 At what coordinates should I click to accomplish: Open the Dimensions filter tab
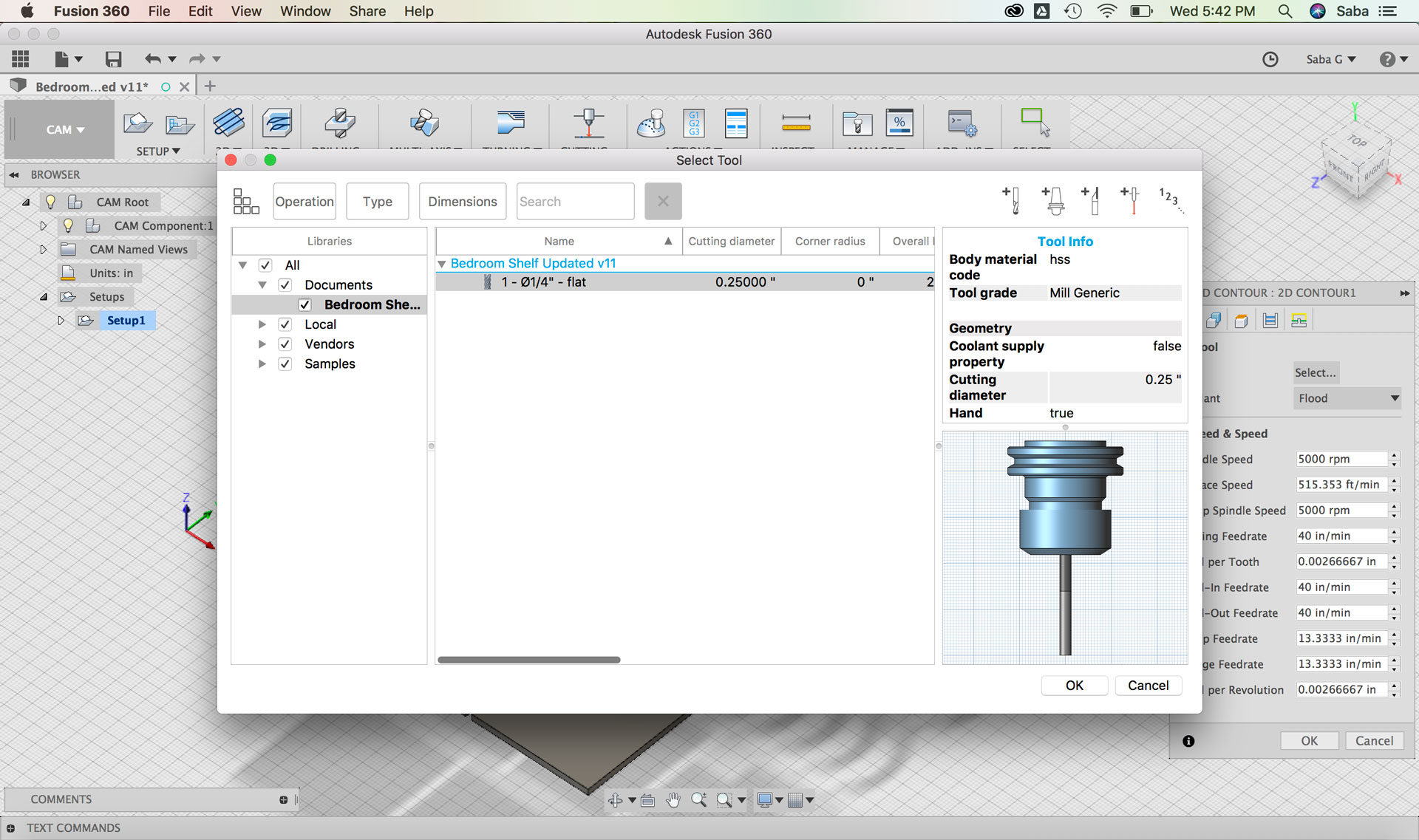tap(462, 202)
